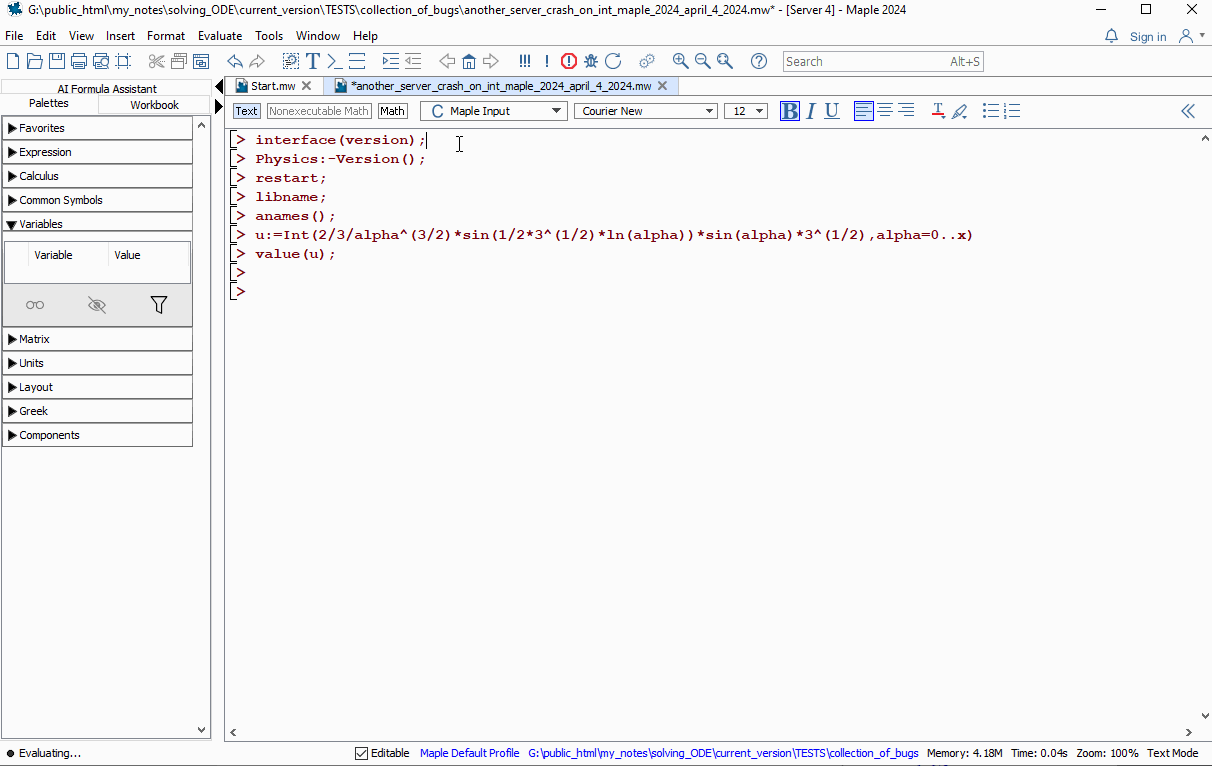This screenshot has height=766, width=1212.
Task: Go back using the left arrow icon
Action: [447, 61]
